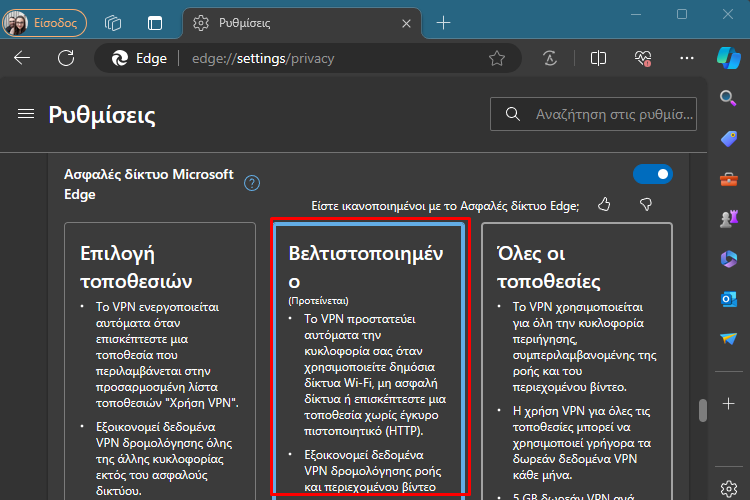The height and width of the screenshot is (500, 750).
Task: Open the Settings and more ellipsis menu
Action: 687,58
